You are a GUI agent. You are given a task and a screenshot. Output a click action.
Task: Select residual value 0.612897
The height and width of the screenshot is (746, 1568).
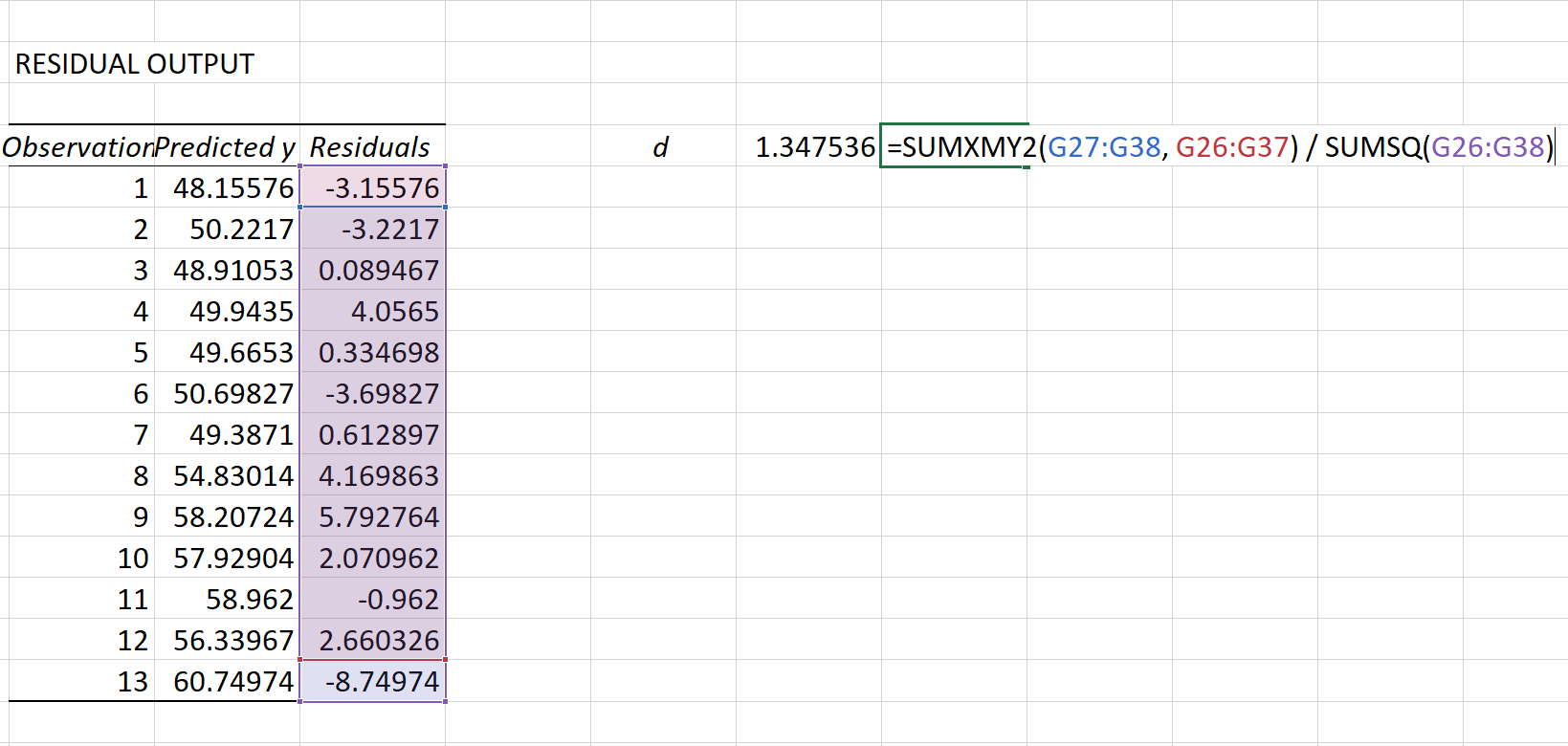click(372, 434)
